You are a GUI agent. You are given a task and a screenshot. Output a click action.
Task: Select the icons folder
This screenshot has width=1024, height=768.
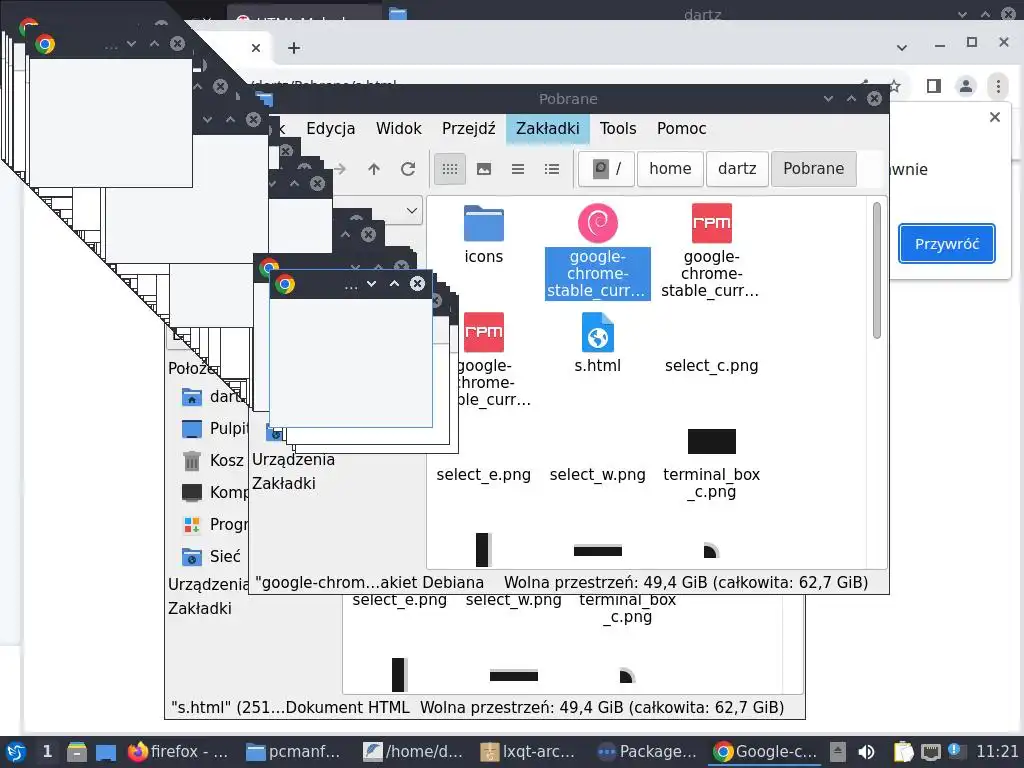(484, 235)
